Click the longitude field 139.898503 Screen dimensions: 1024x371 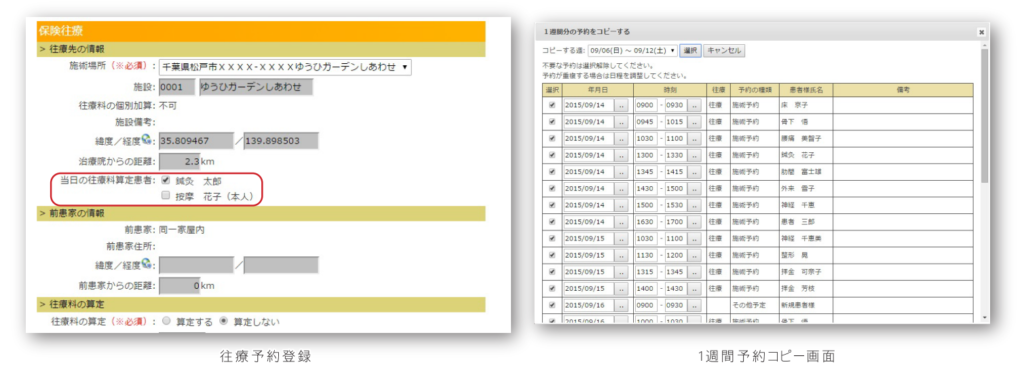click(281, 141)
